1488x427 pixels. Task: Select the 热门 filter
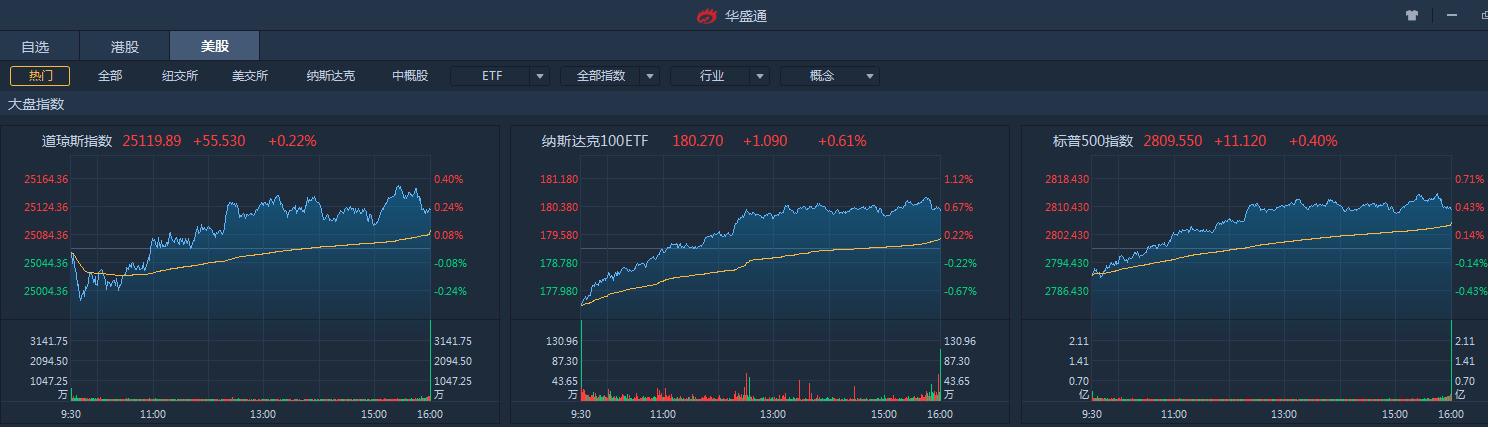coord(40,76)
